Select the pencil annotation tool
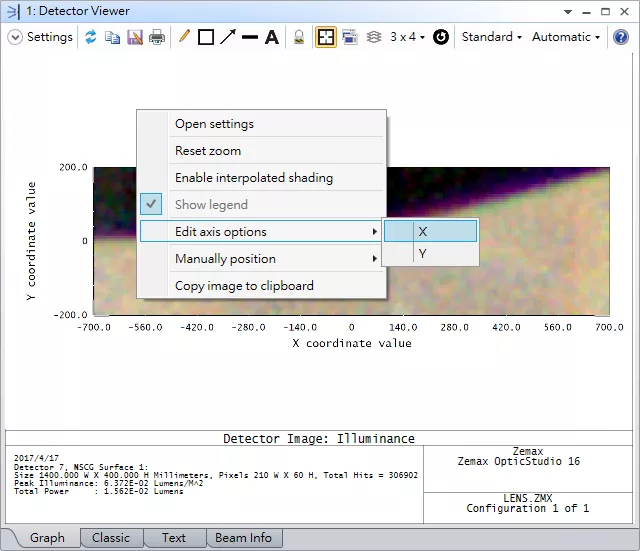 point(184,37)
